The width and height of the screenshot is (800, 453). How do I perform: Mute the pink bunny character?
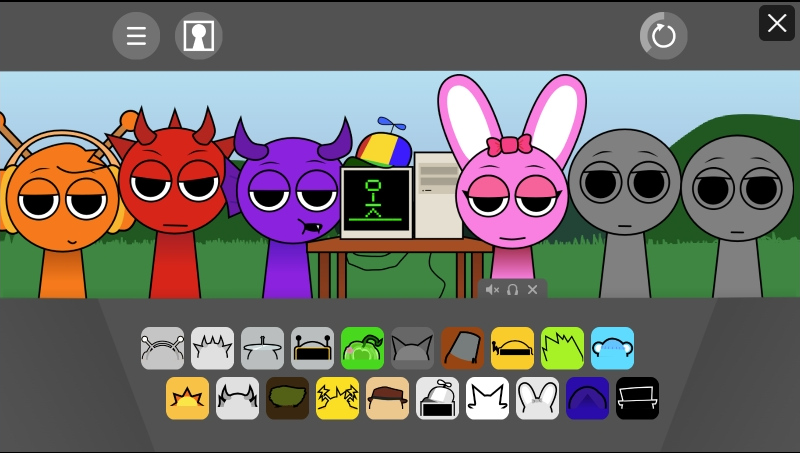click(x=492, y=290)
